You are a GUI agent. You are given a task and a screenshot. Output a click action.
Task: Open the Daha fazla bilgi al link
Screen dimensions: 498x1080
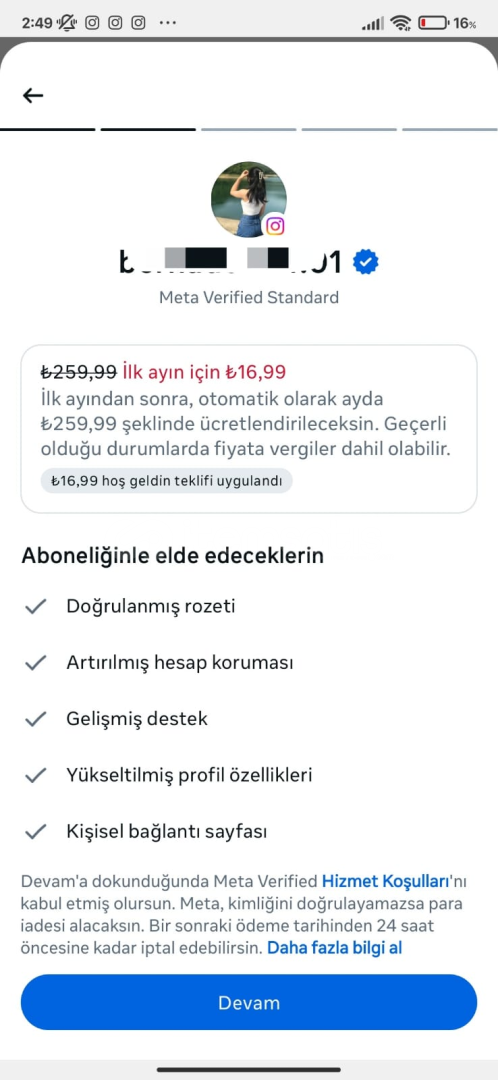(x=334, y=948)
